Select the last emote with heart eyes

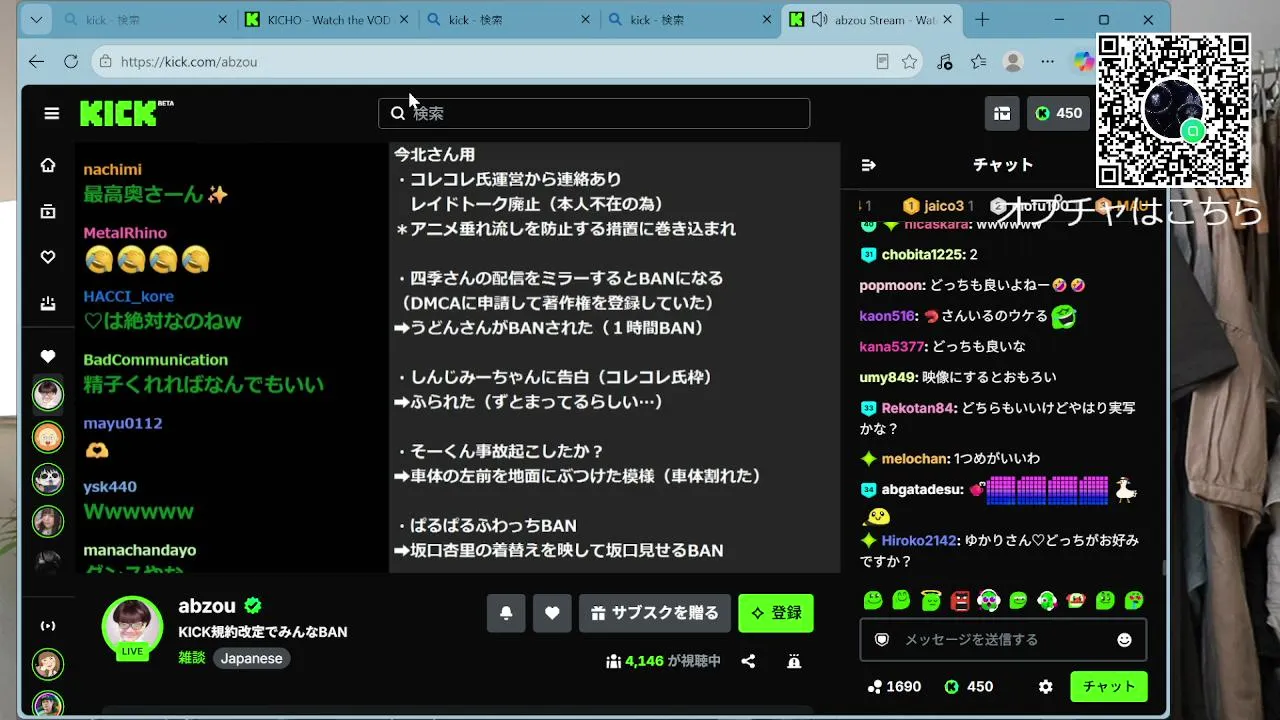1134,600
